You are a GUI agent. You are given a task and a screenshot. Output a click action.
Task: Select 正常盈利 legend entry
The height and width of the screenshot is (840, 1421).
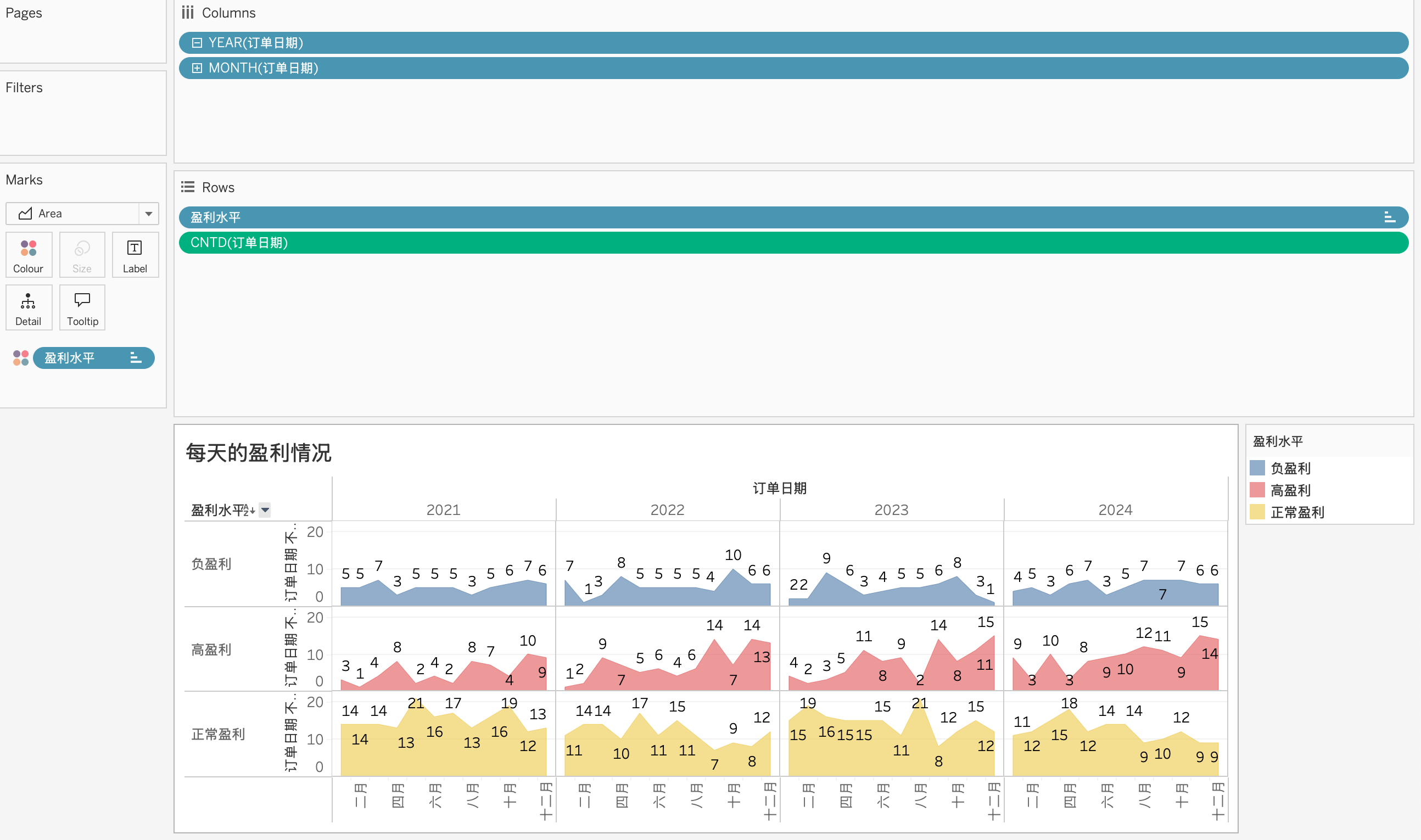click(1296, 512)
